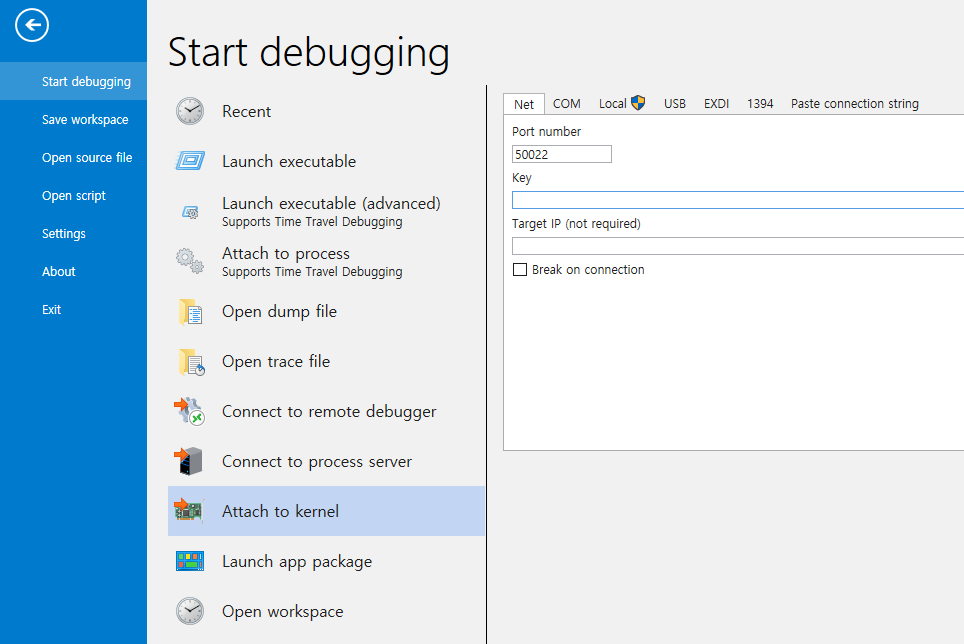Click the Start debugging page heading
The width and height of the screenshot is (964, 644).
tap(309, 53)
